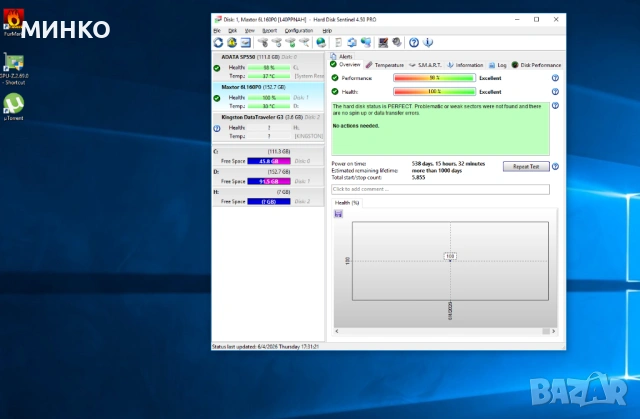Image resolution: width=640 pixels, height=419 pixels.
Task: Click the blue question mark Help toolbar icon
Action: (x=414, y=42)
